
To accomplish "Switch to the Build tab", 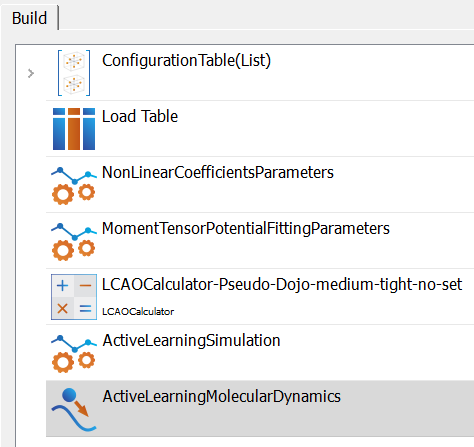I will [29, 18].
